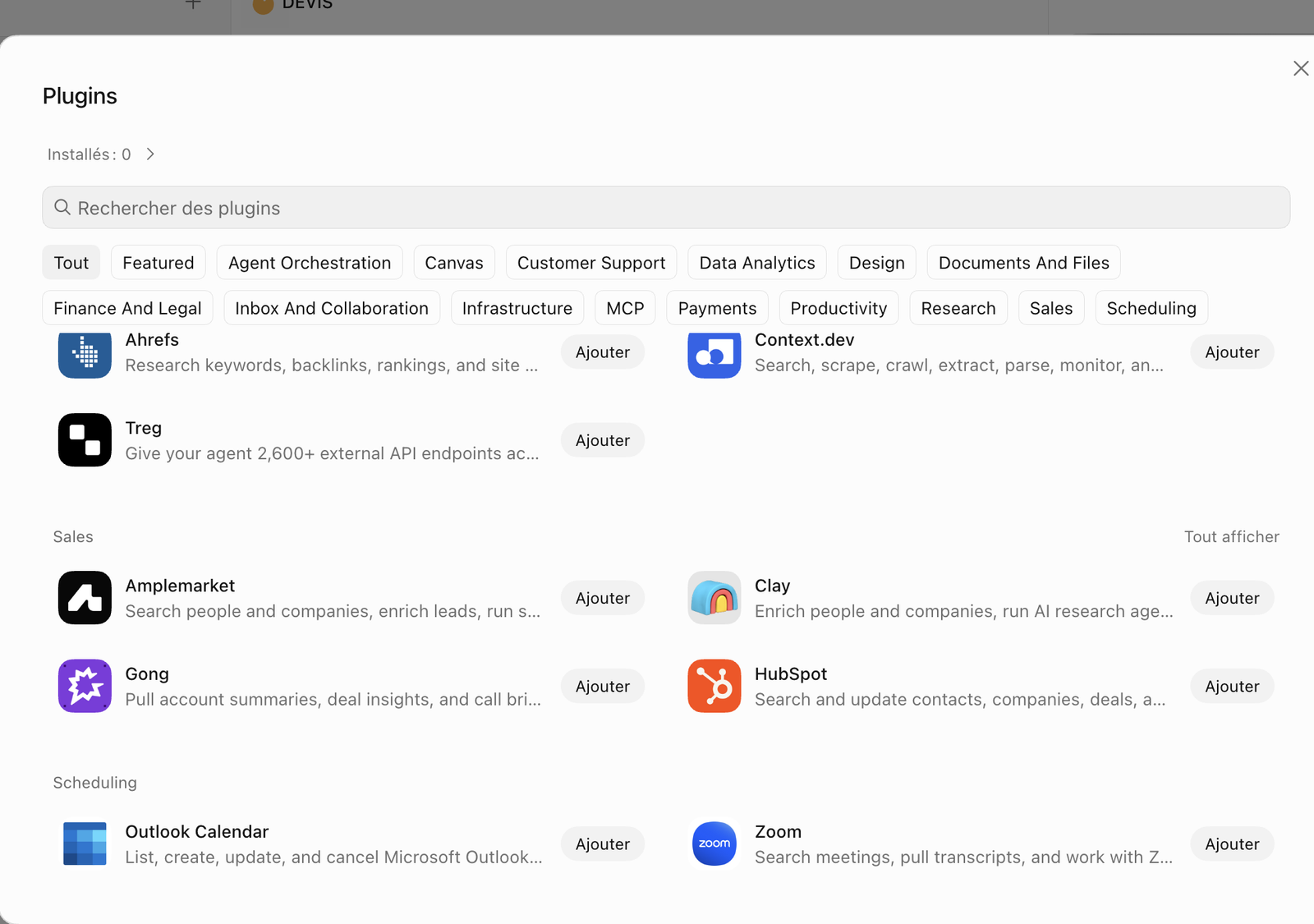Viewport: 1314px width, 924px height.
Task: Open the HubSpot plugin title
Action: click(x=790, y=673)
